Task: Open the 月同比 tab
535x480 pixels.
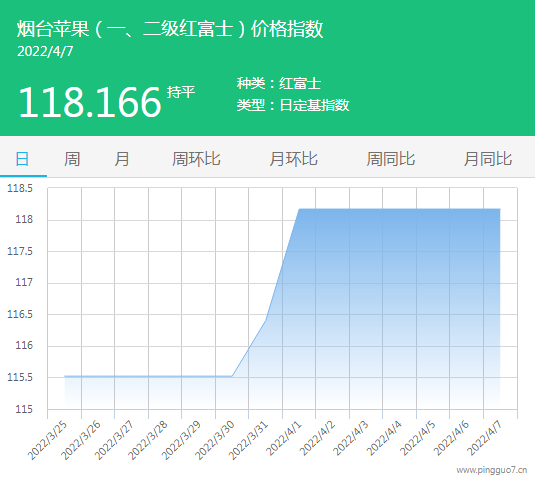Action: point(488,159)
